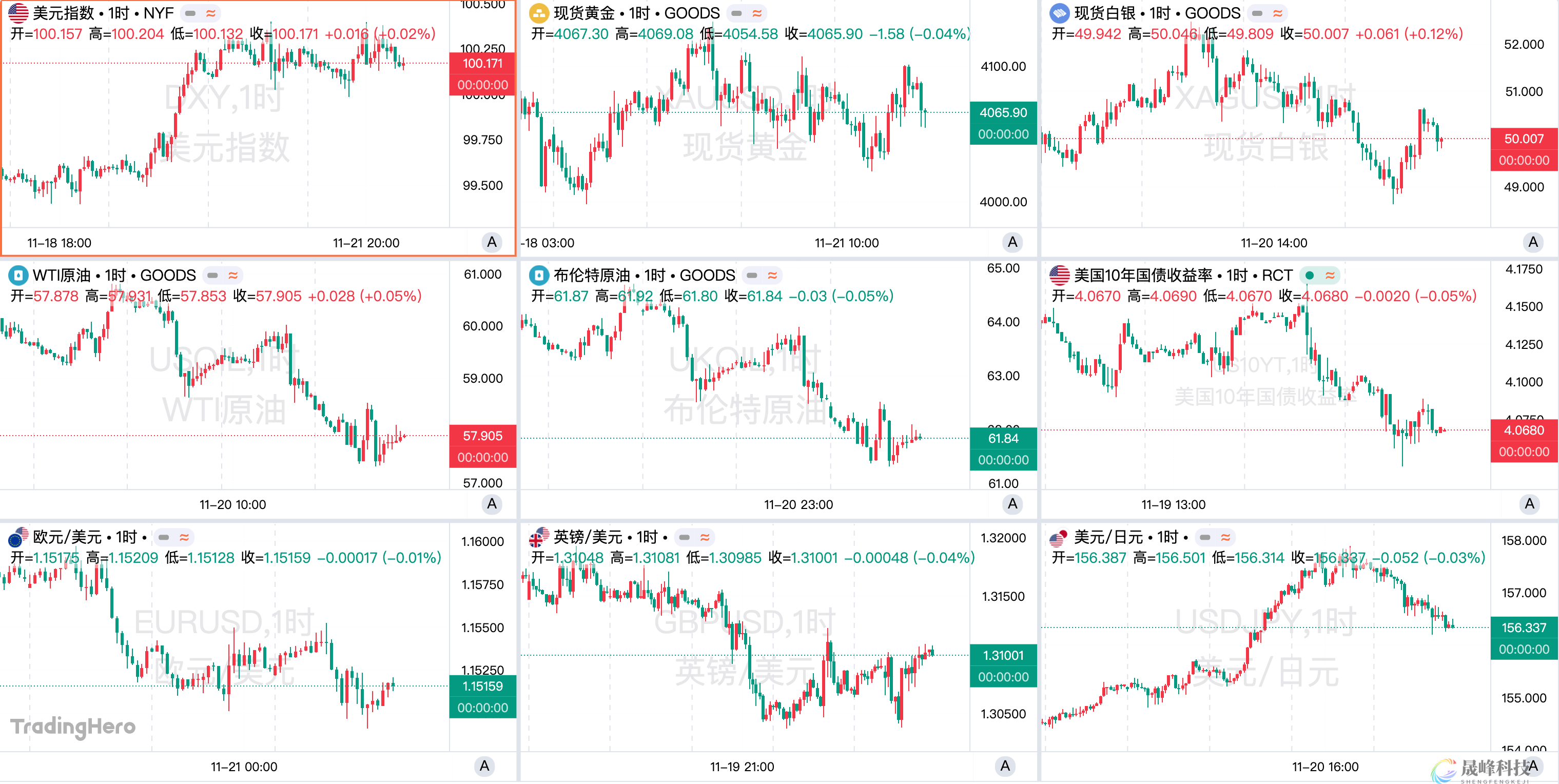The width and height of the screenshot is (1559, 784).
Task: Click the orange ≈ icon on 英镑/美元 chart
Action: tap(705, 537)
